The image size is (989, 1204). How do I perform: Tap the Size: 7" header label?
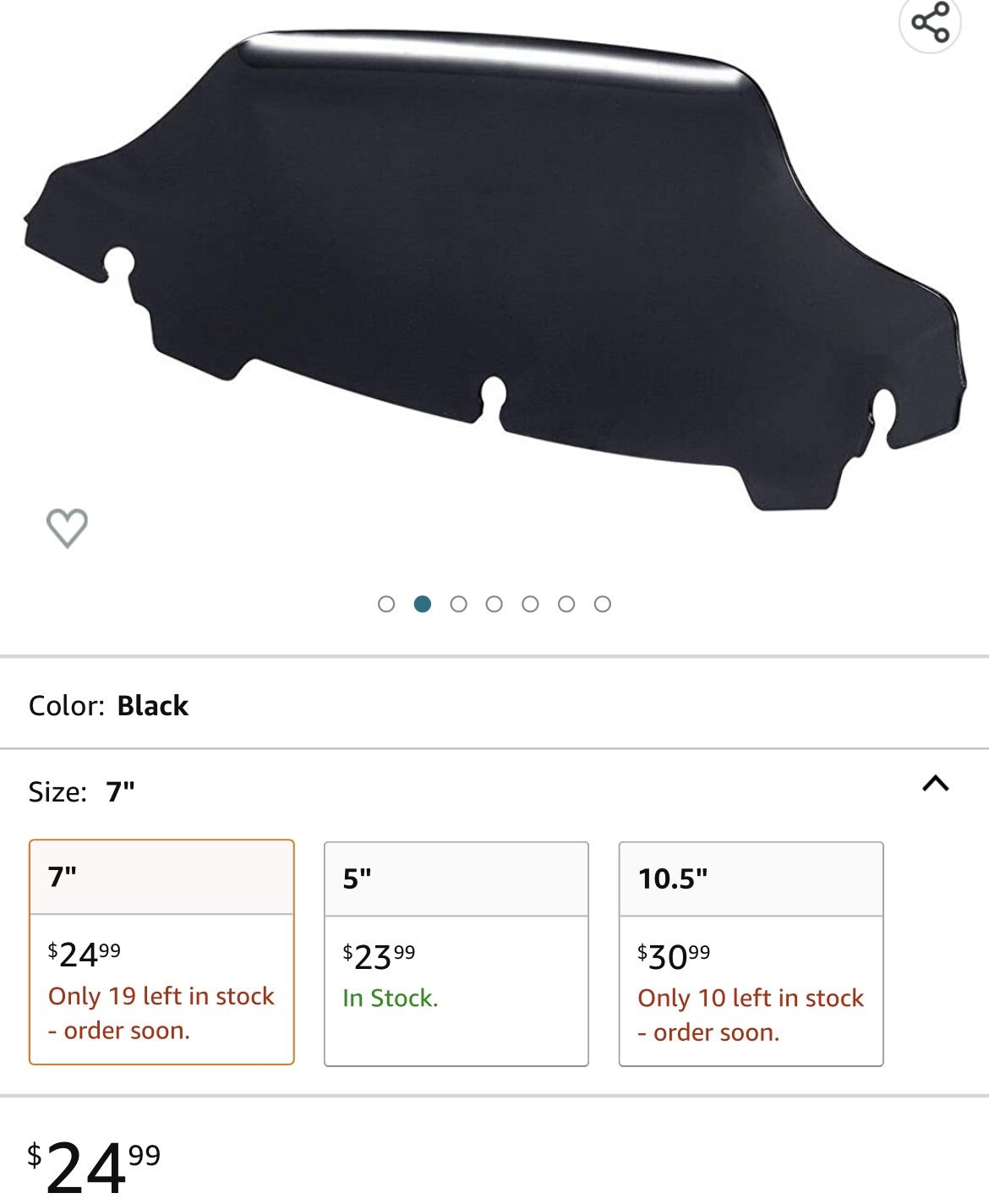[81, 792]
